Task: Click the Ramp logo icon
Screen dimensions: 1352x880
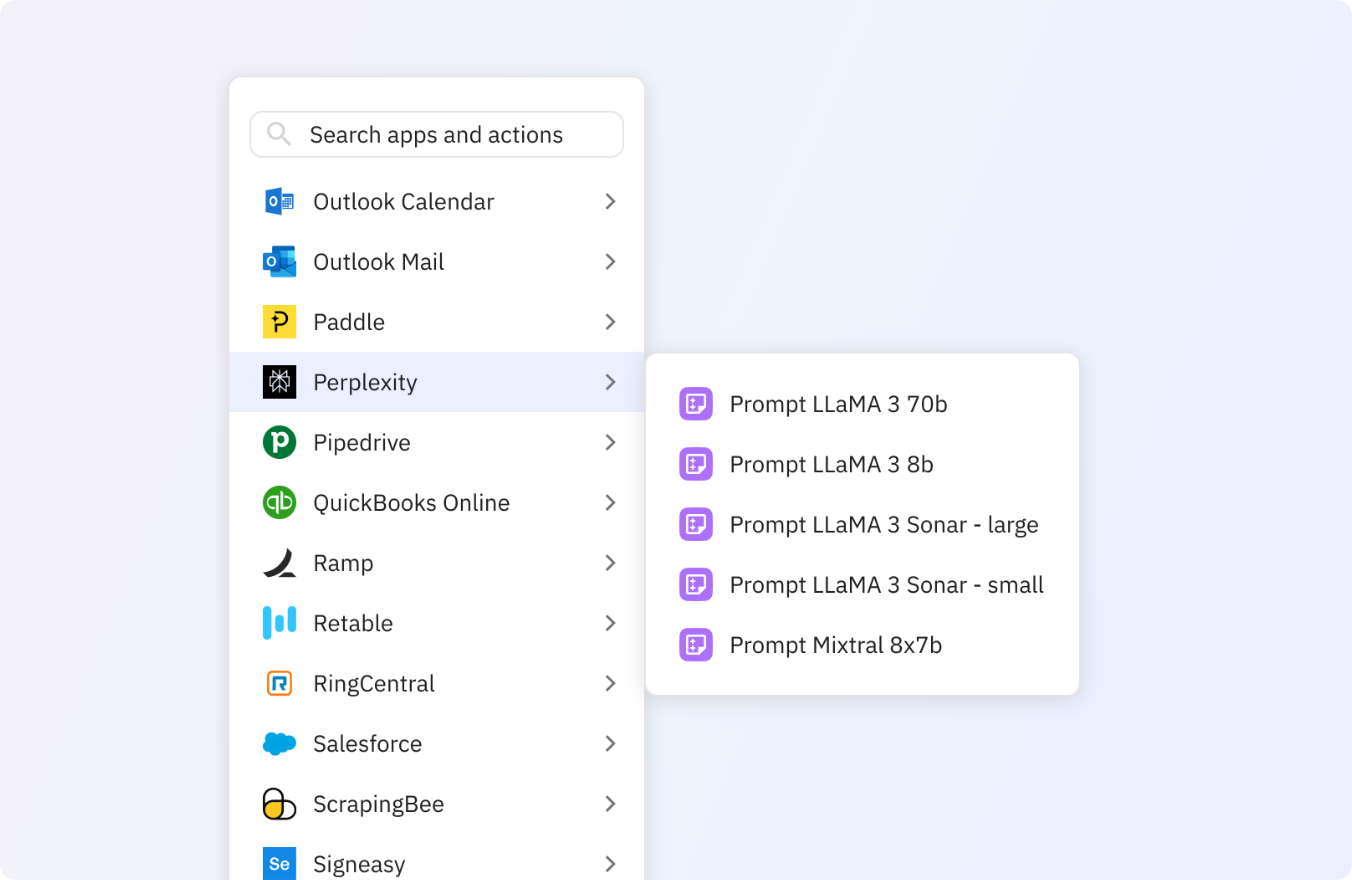Action: pyautogui.click(x=279, y=563)
